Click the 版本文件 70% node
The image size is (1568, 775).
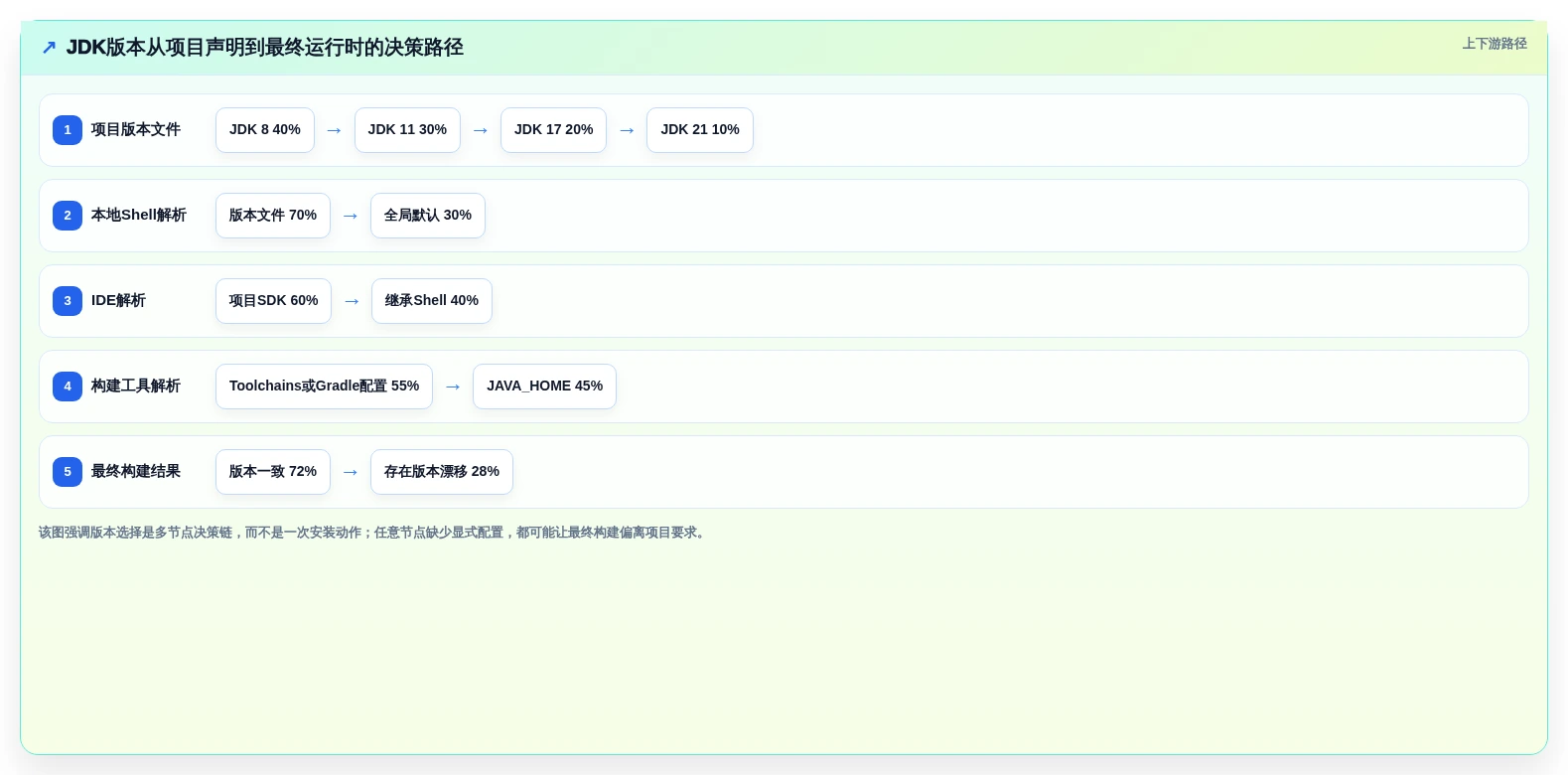273,216
